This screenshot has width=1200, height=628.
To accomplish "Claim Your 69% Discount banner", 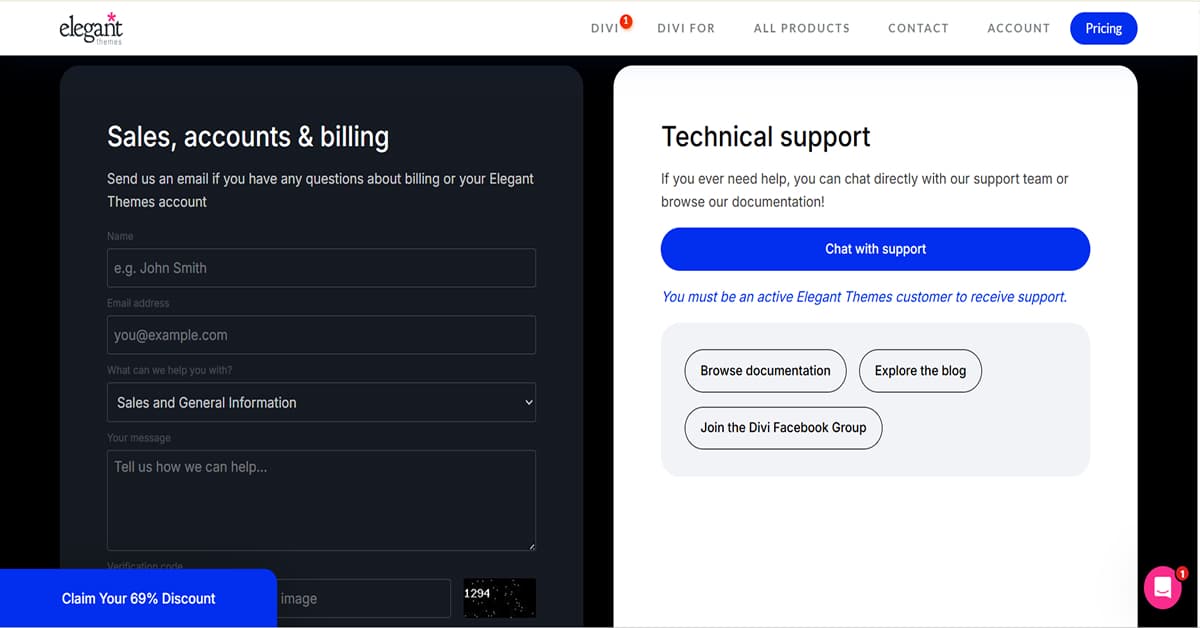I will (x=138, y=598).
